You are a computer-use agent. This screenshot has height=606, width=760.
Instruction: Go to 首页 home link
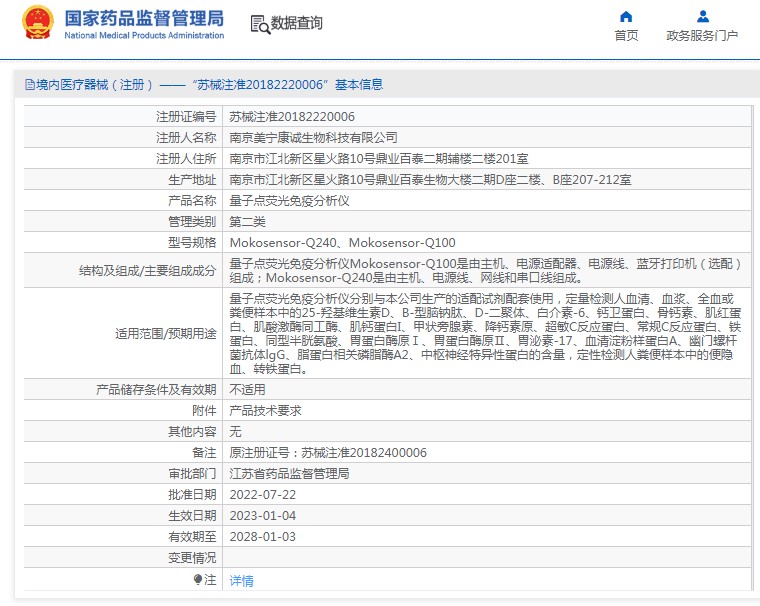point(626,35)
